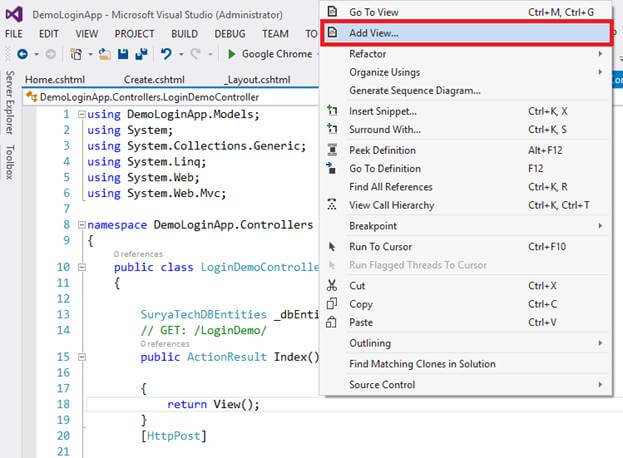
Task: Click the Go To Definition menu icon
Action: 331,168
